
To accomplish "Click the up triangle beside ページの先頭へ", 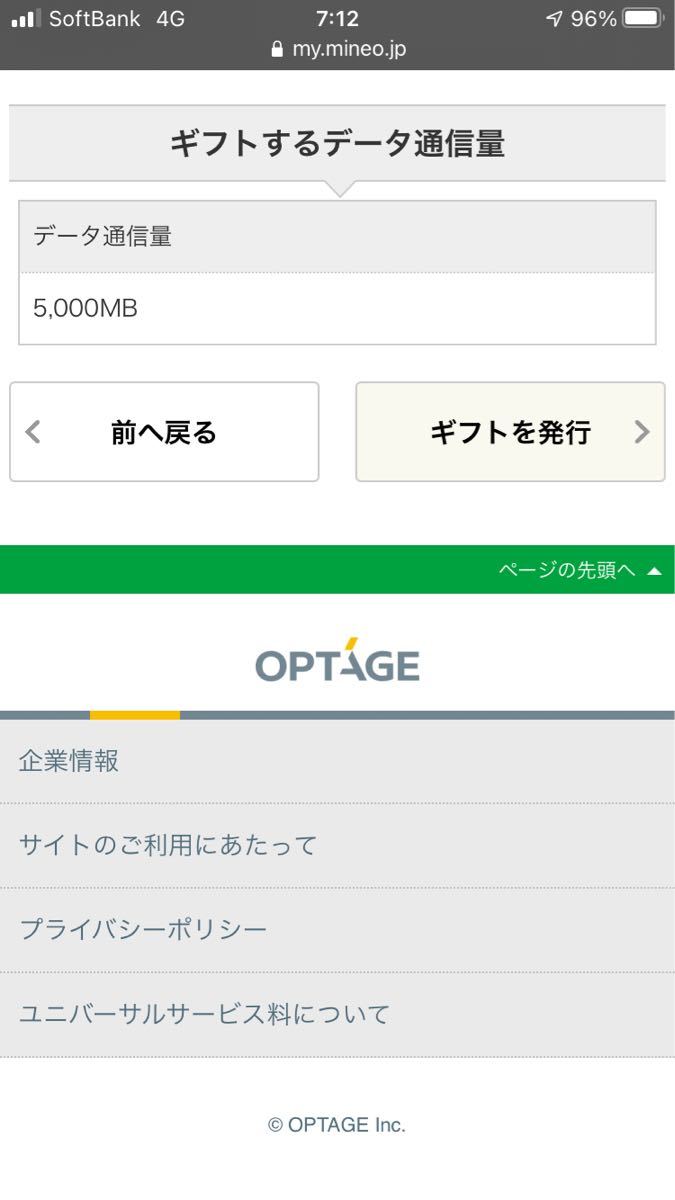I will pyautogui.click(x=654, y=571).
